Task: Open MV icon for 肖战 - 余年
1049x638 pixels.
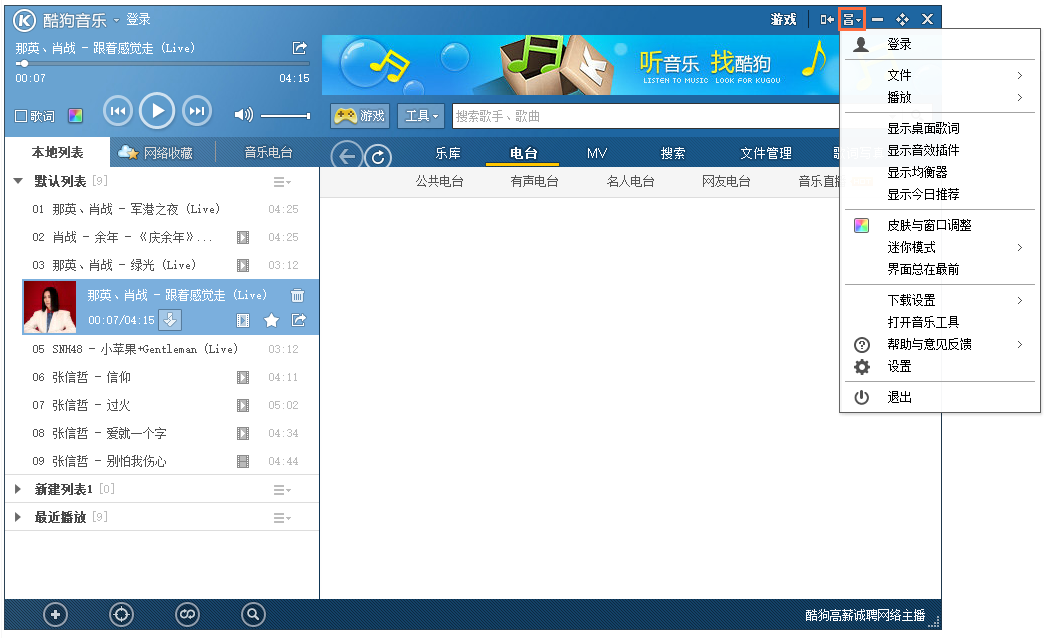Action: click(x=243, y=237)
